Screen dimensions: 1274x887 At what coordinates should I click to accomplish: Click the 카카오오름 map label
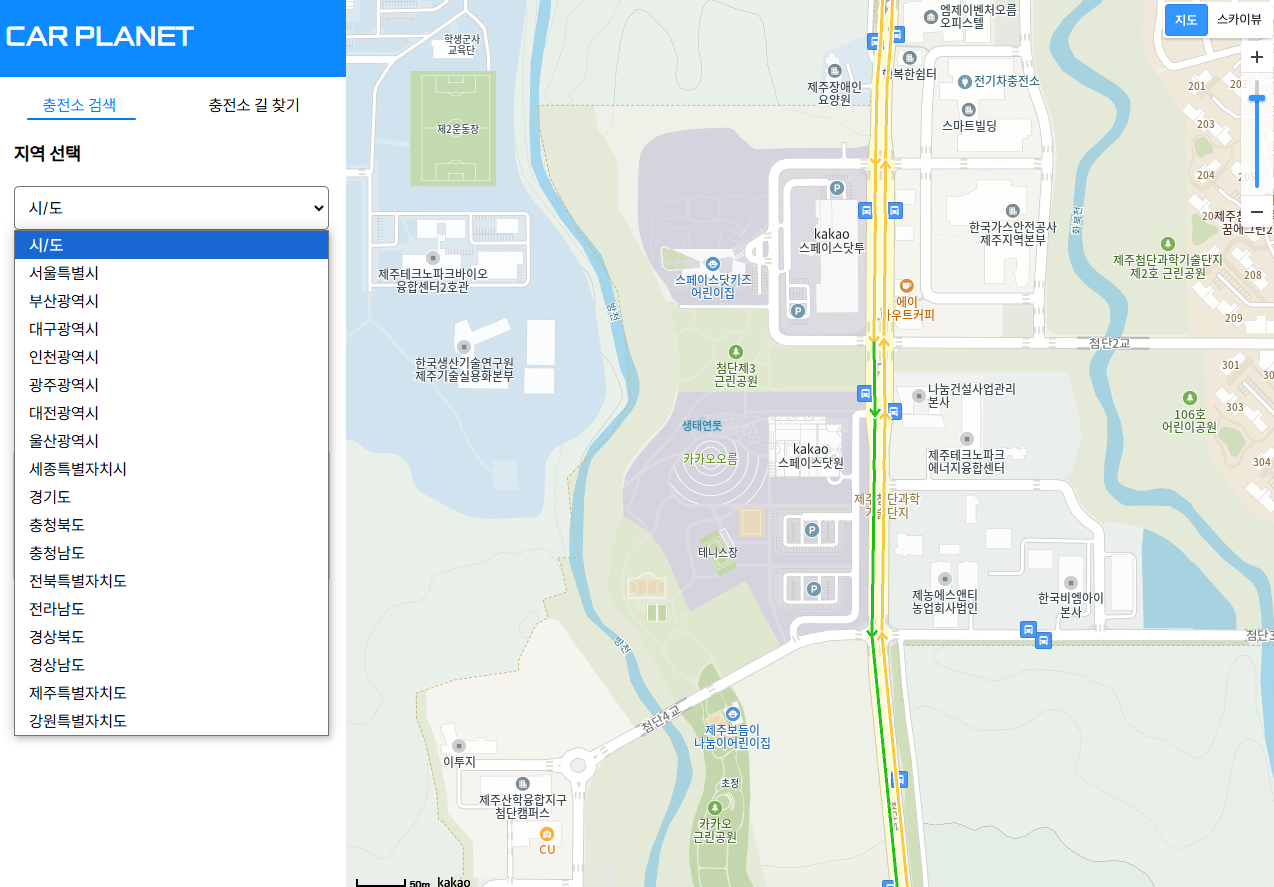(x=710, y=459)
